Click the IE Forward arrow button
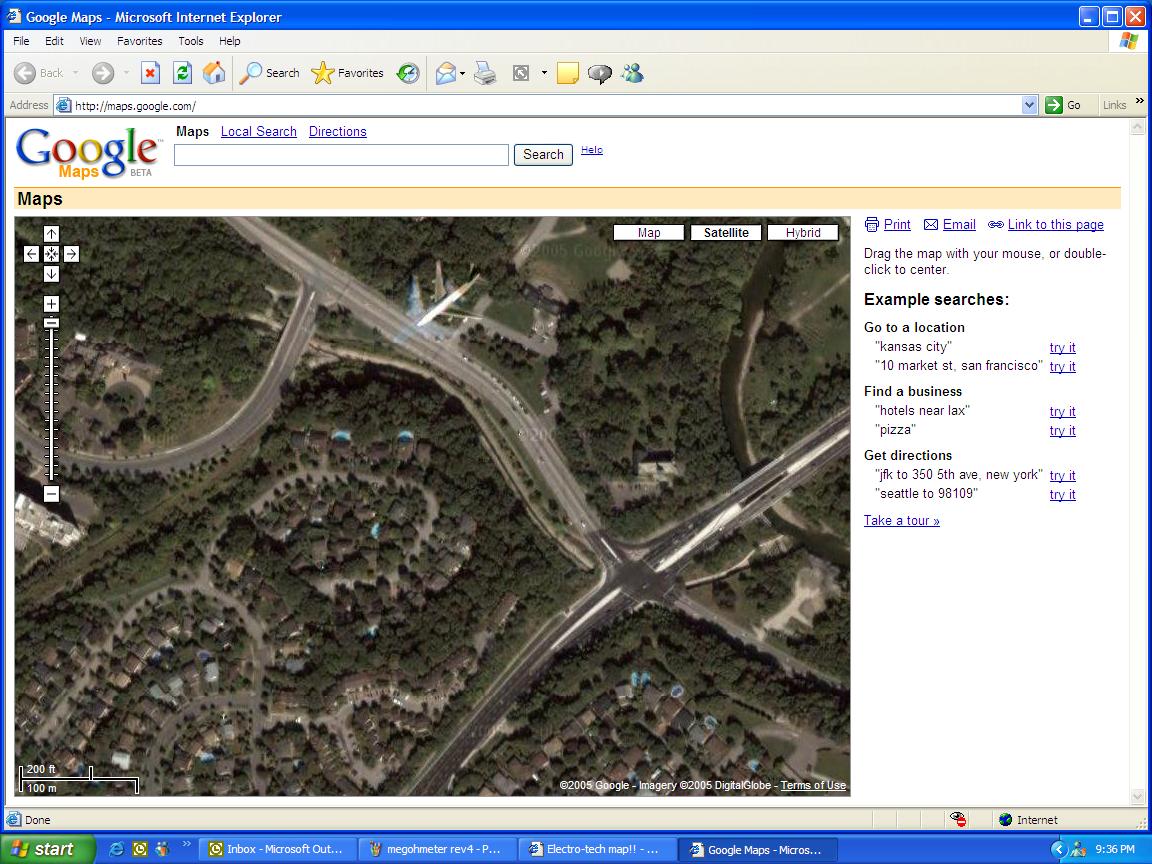Viewport: 1152px width, 864px height. click(x=103, y=73)
